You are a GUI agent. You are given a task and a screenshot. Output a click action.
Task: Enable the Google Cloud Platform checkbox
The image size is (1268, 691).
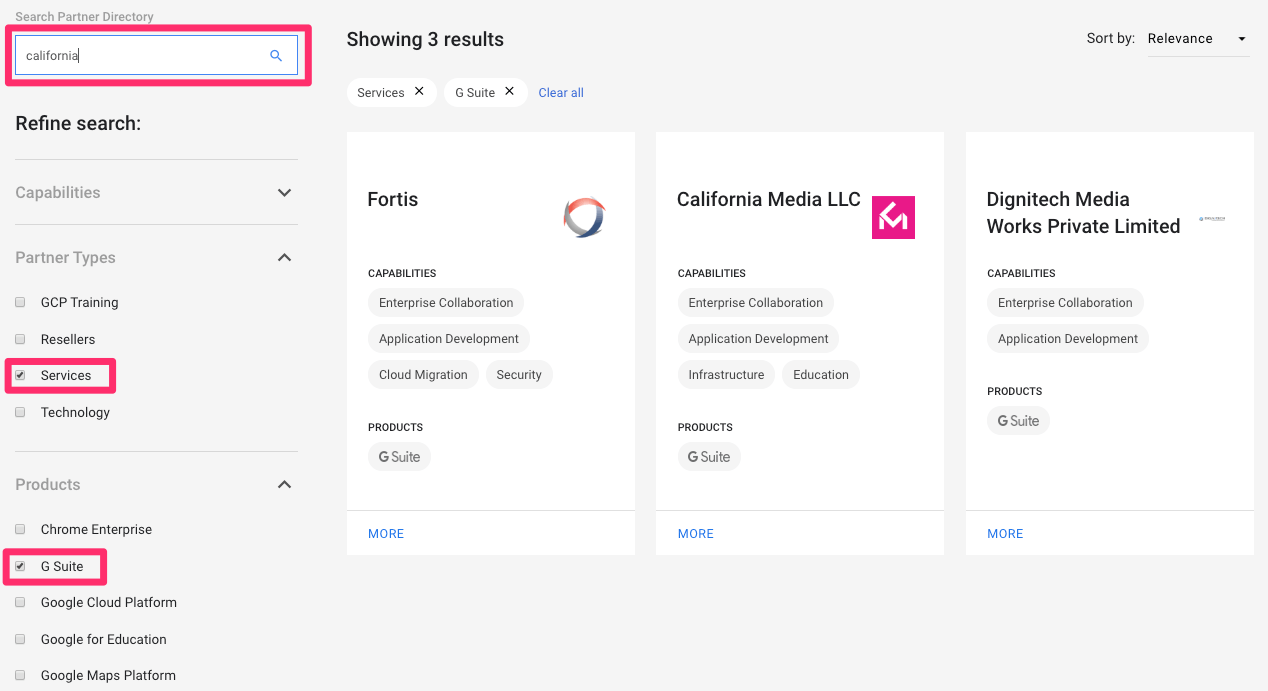coord(20,602)
